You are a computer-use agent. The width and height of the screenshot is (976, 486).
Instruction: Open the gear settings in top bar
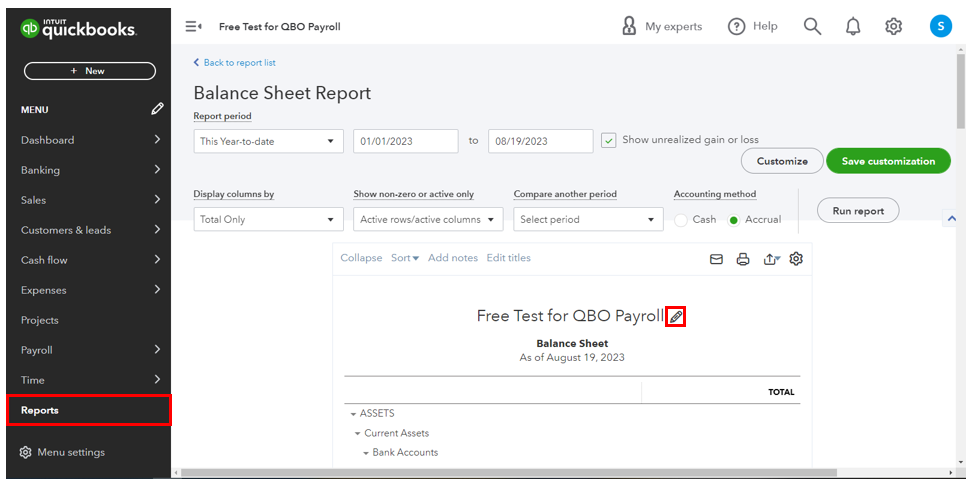pyautogui.click(x=893, y=26)
